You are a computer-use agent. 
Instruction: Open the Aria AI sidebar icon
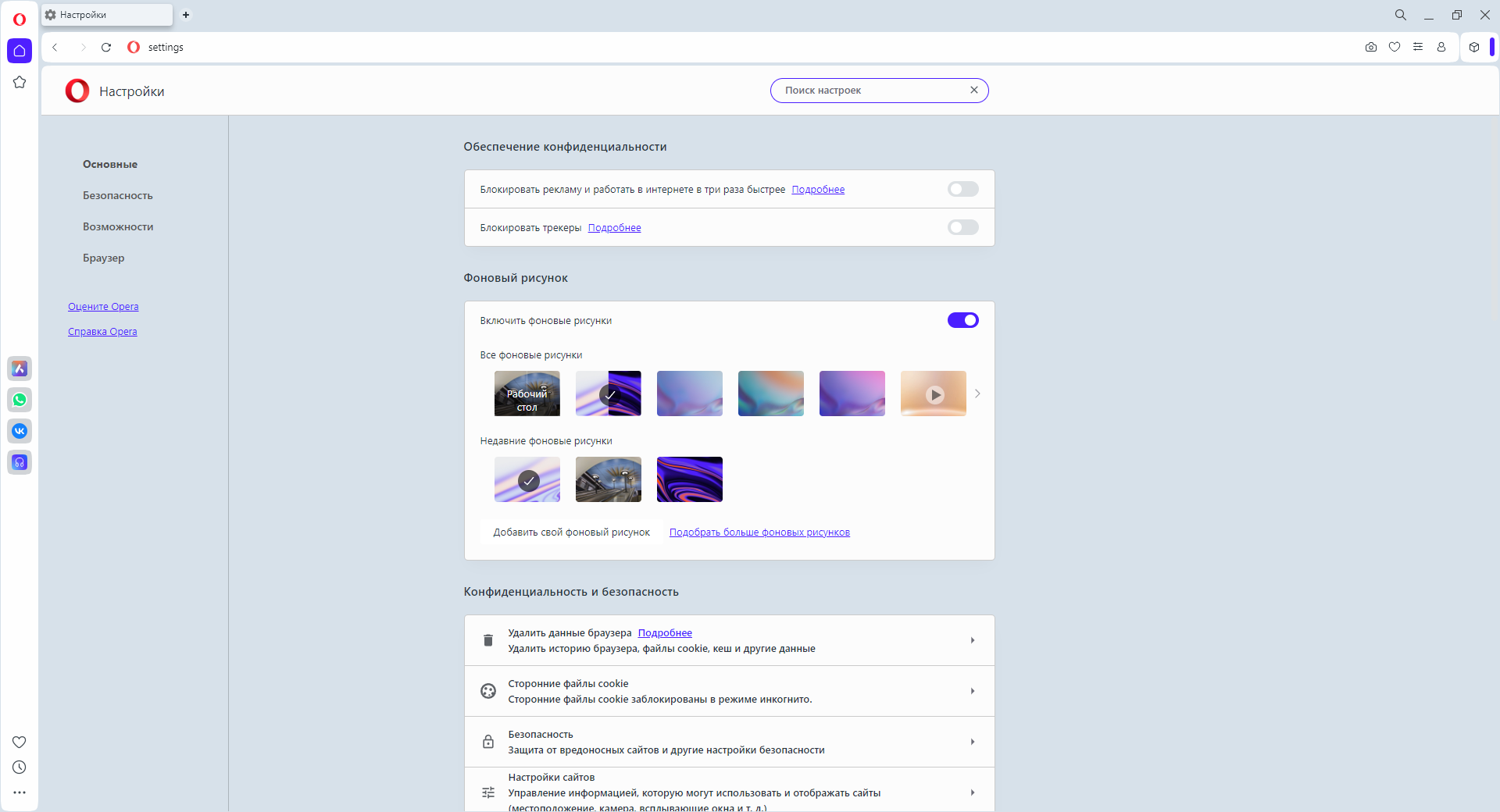[20, 369]
